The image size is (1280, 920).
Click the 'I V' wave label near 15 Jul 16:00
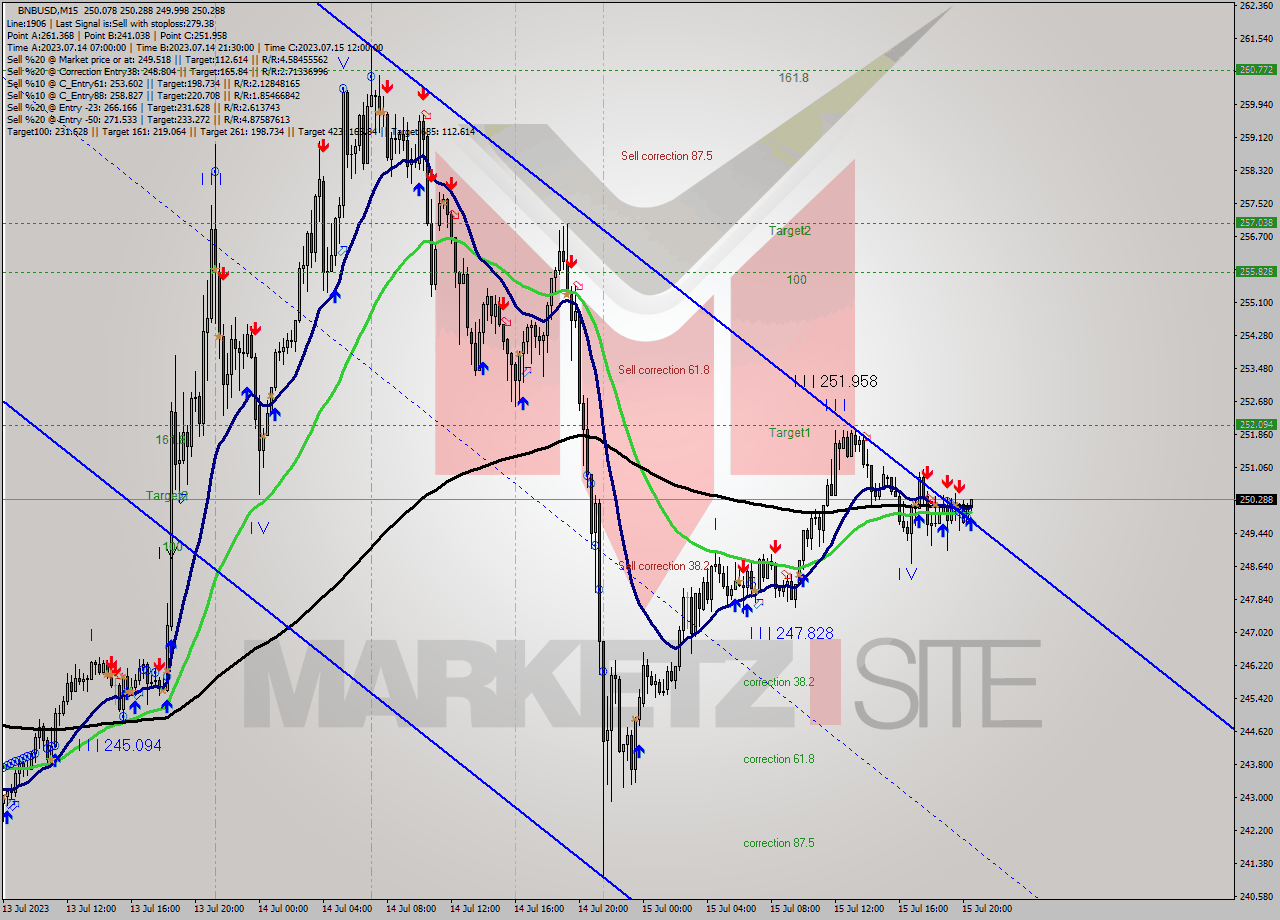coord(906,573)
